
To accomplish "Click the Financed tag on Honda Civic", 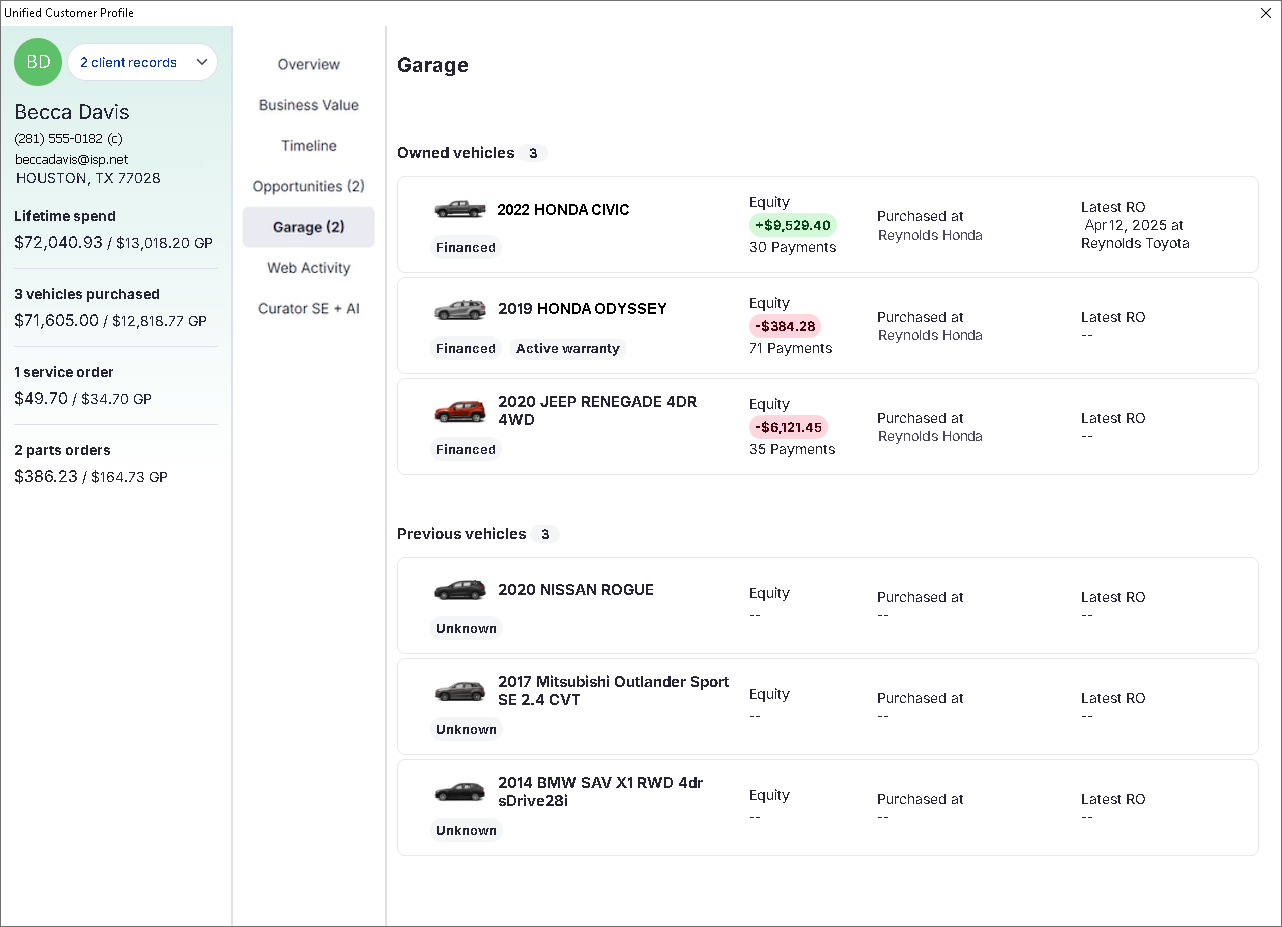I will coord(466,247).
